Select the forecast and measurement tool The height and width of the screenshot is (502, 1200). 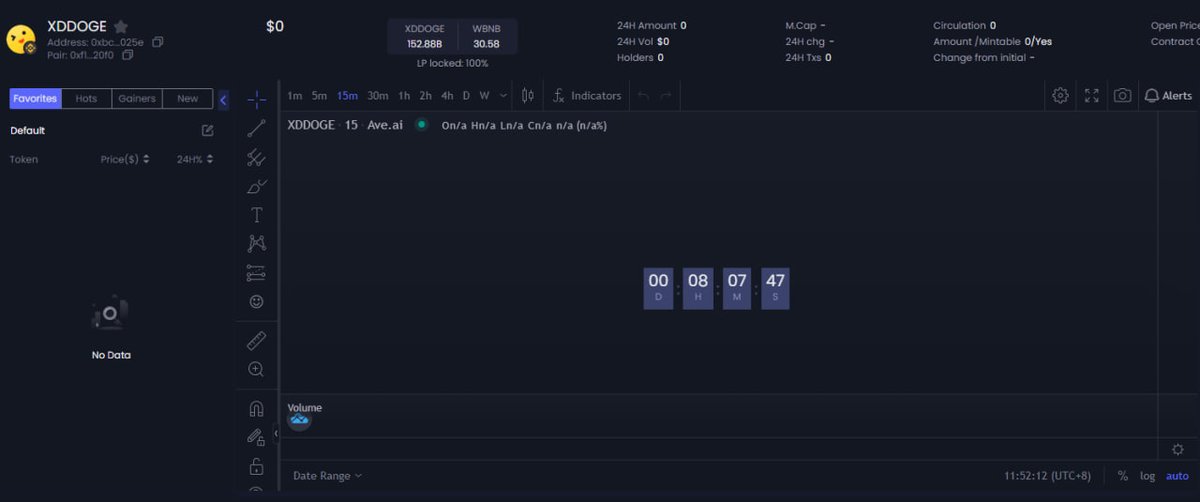point(256,272)
